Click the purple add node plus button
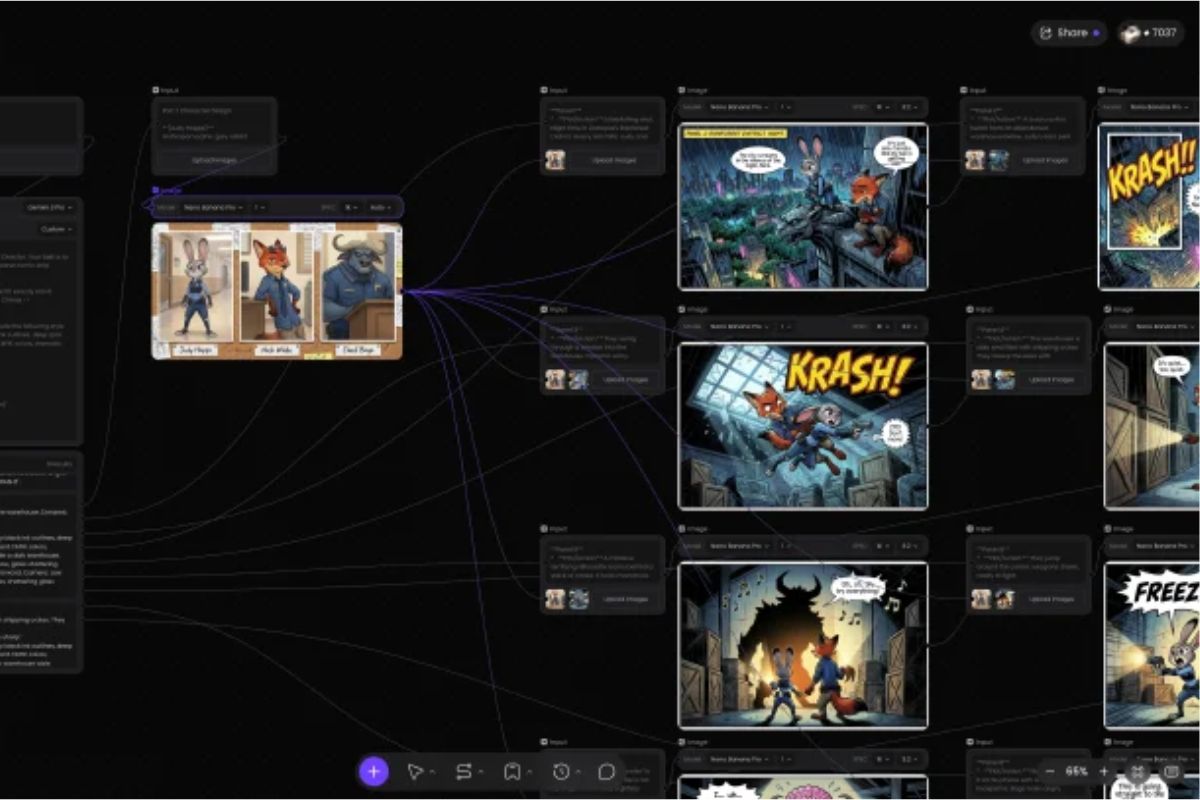1200x800 pixels. coord(374,771)
